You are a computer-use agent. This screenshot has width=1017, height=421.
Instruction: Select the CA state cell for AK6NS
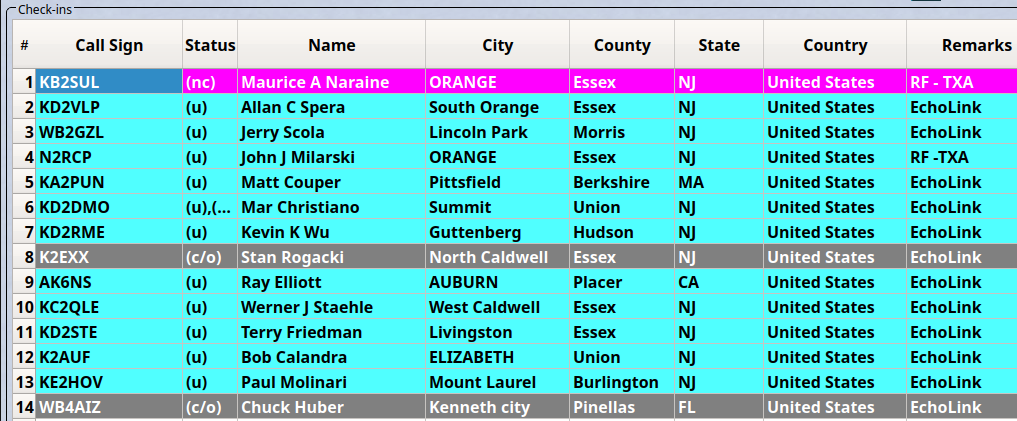pos(718,282)
